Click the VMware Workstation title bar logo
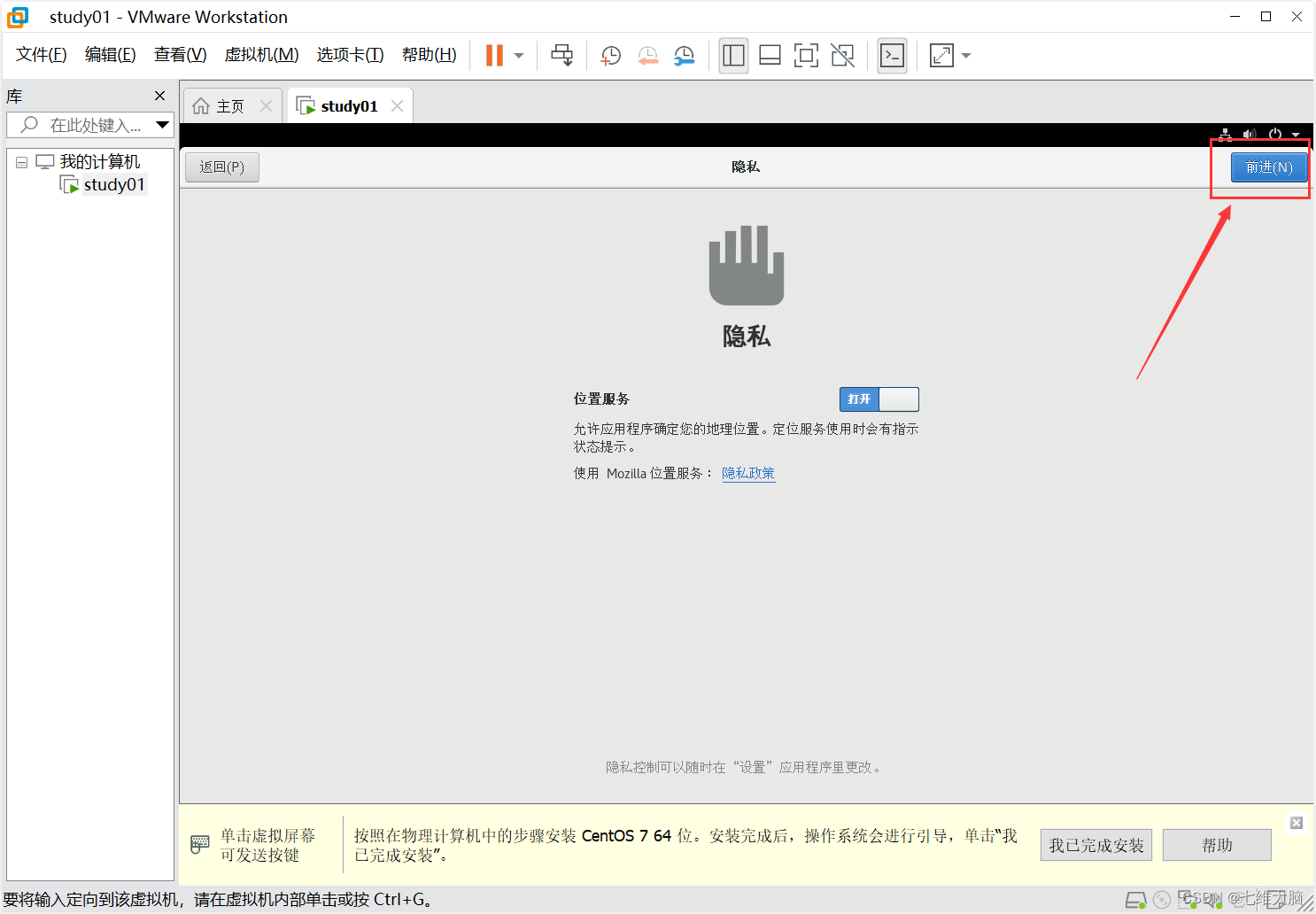Screen dimensions: 1316x914 pyautogui.click(x=18, y=17)
